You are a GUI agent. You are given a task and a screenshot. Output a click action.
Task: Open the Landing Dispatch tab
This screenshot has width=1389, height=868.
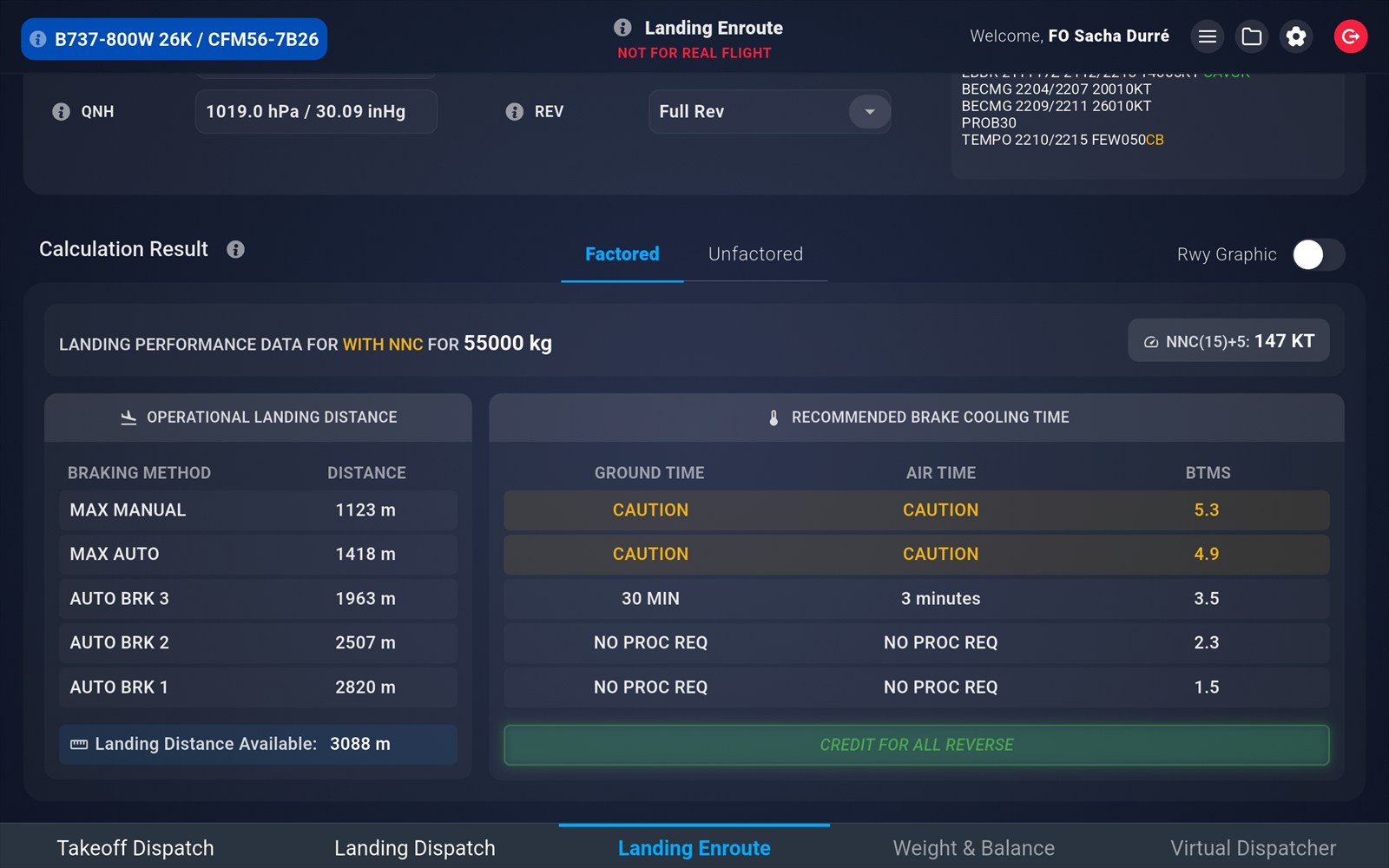pos(415,848)
